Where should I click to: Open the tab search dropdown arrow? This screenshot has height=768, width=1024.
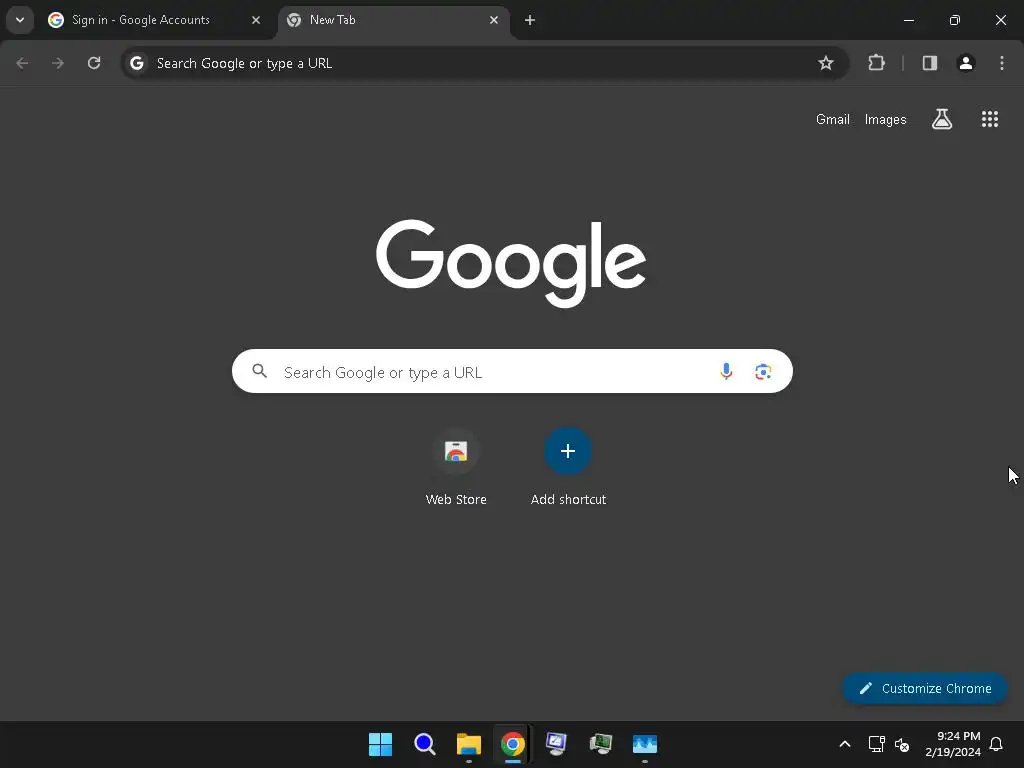point(20,20)
